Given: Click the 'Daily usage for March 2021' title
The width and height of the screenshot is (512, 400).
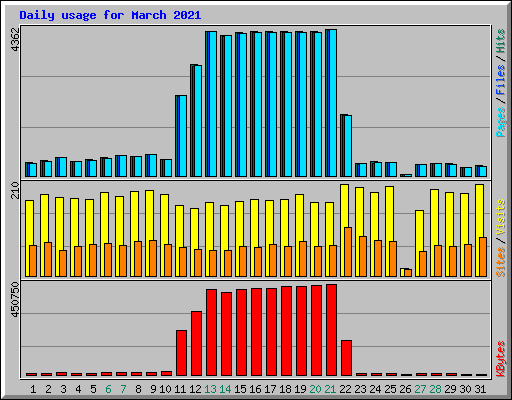Looking at the screenshot, I should pos(110,15).
